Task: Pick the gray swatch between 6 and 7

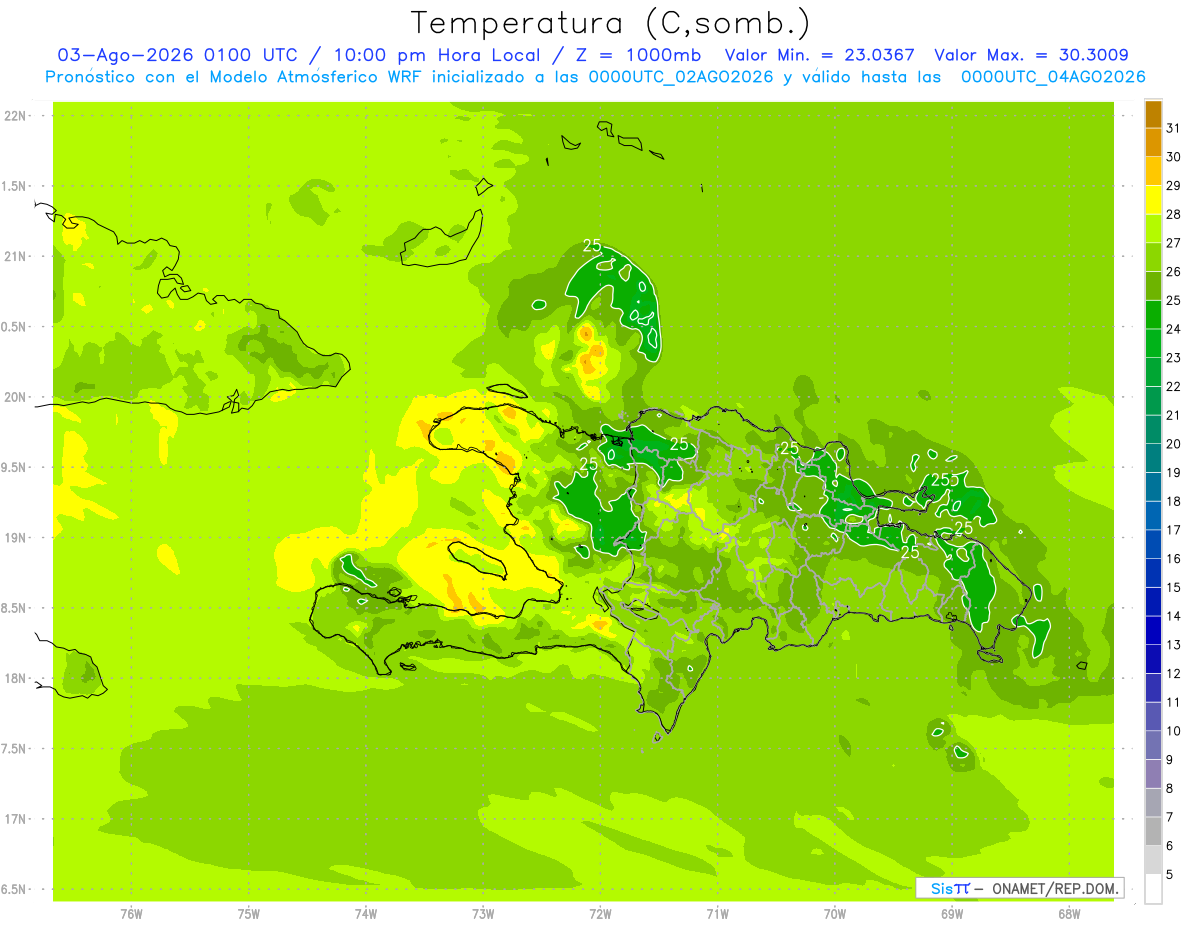Action: [x=1153, y=832]
